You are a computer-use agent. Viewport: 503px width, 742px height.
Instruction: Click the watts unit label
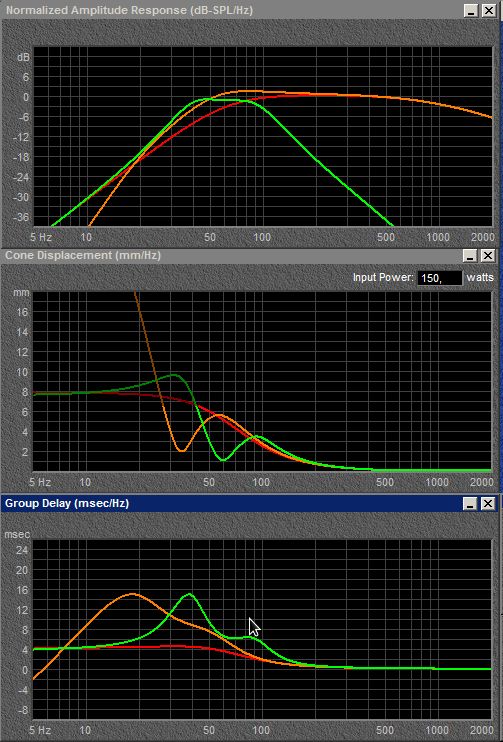tap(480, 277)
